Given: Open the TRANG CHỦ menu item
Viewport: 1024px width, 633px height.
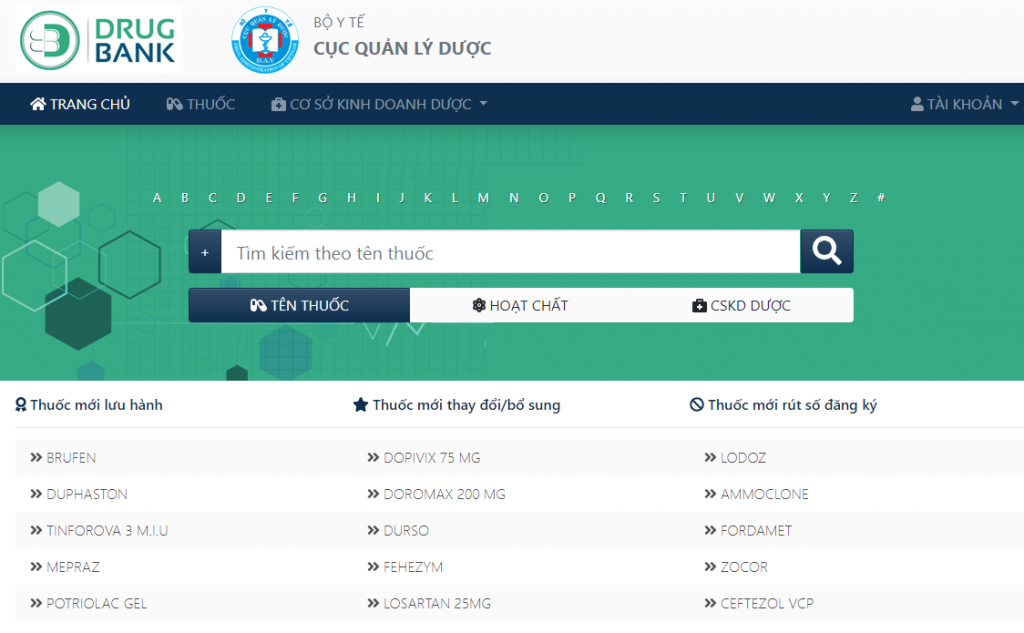Looking at the screenshot, I should coord(80,103).
